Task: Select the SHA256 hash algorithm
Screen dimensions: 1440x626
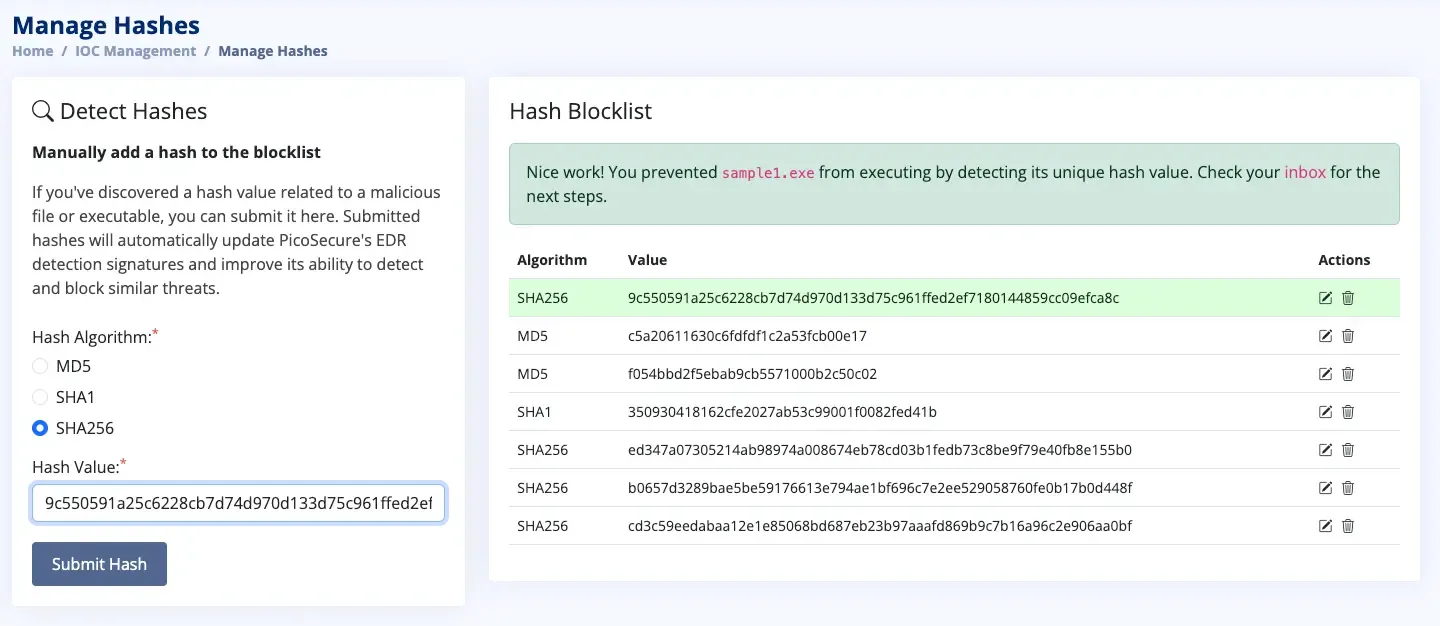Action: 40,428
